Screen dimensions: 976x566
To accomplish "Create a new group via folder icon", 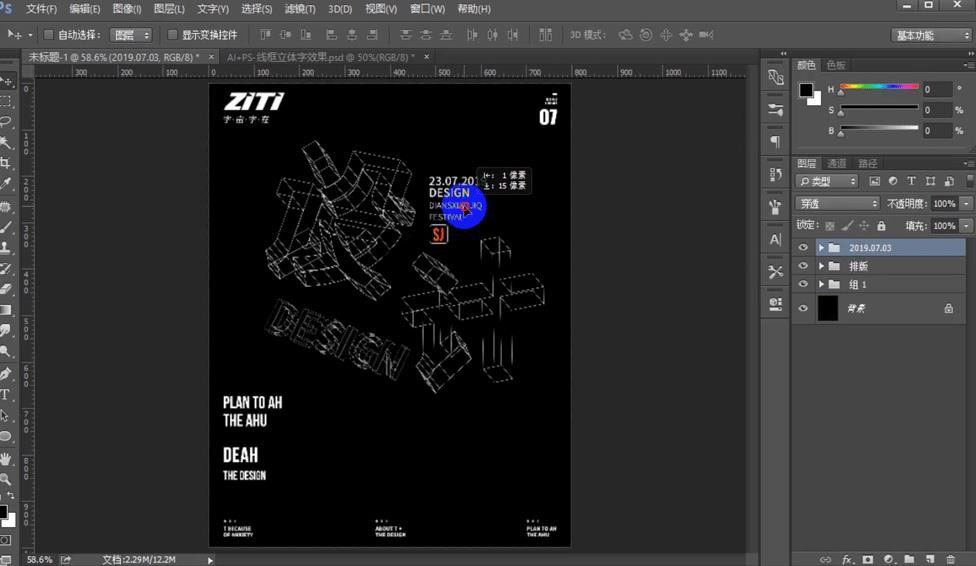I will point(909,559).
